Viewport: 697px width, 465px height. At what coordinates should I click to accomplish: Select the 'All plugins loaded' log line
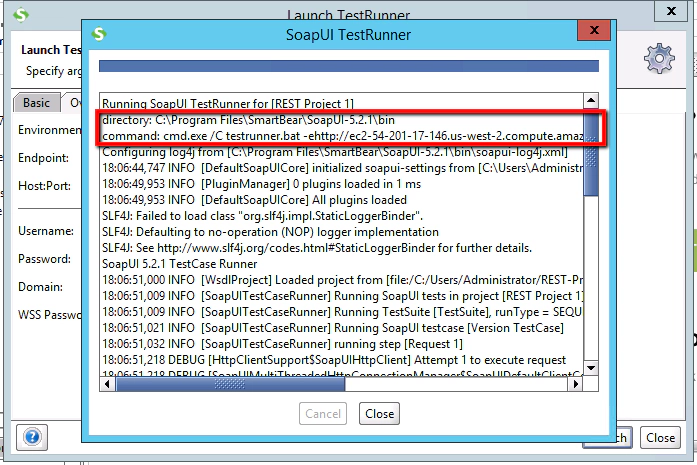pos(254,200)
